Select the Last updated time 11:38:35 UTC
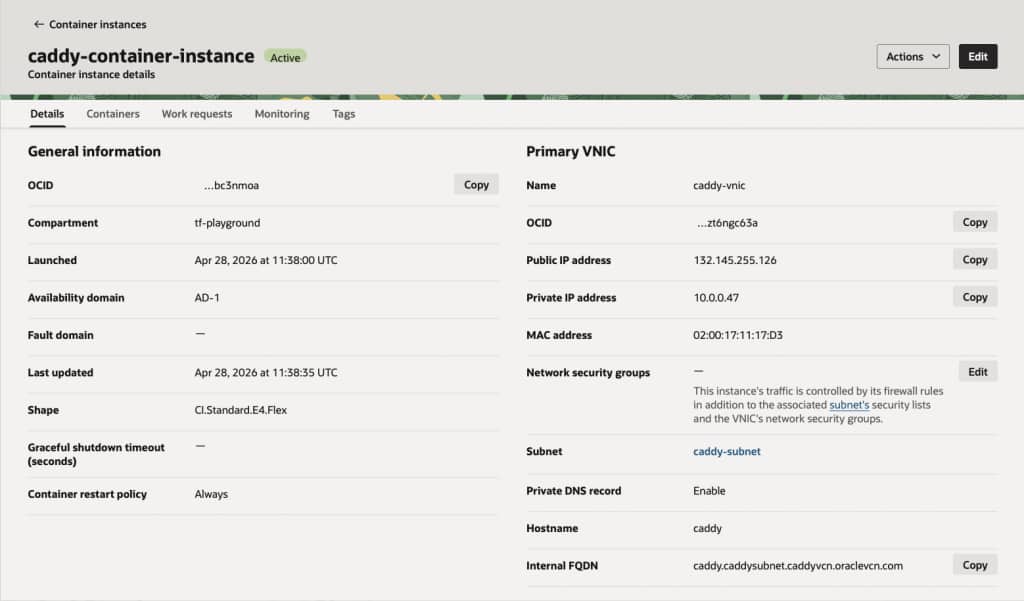This screenshot has width=1024, height=601. (266, 372)
